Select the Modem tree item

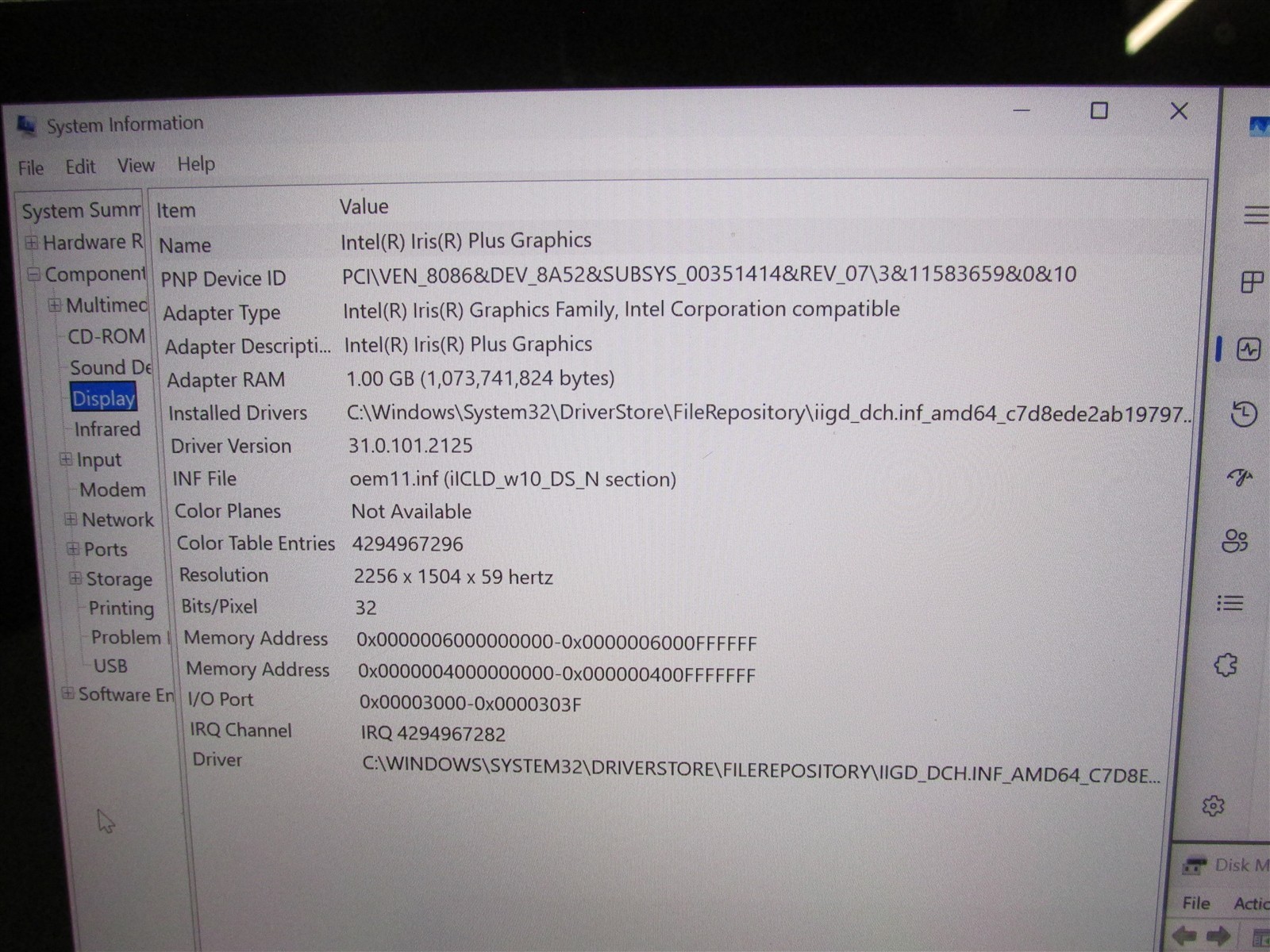113,490
